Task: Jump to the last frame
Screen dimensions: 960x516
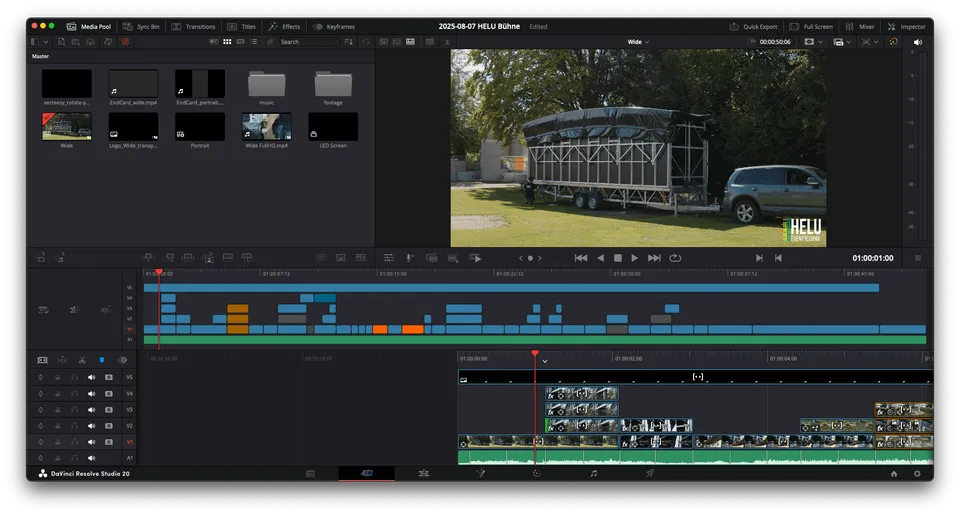Action: click(654, 258)
